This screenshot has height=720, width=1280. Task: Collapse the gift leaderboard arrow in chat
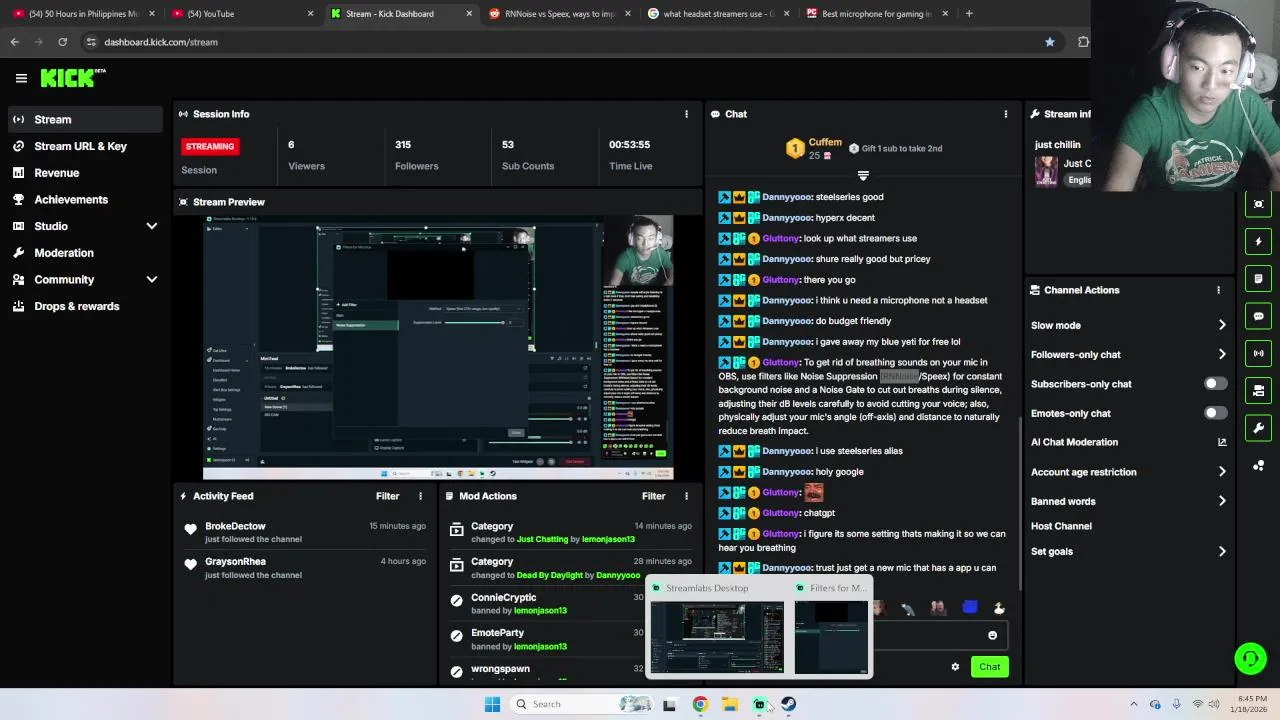863,176
